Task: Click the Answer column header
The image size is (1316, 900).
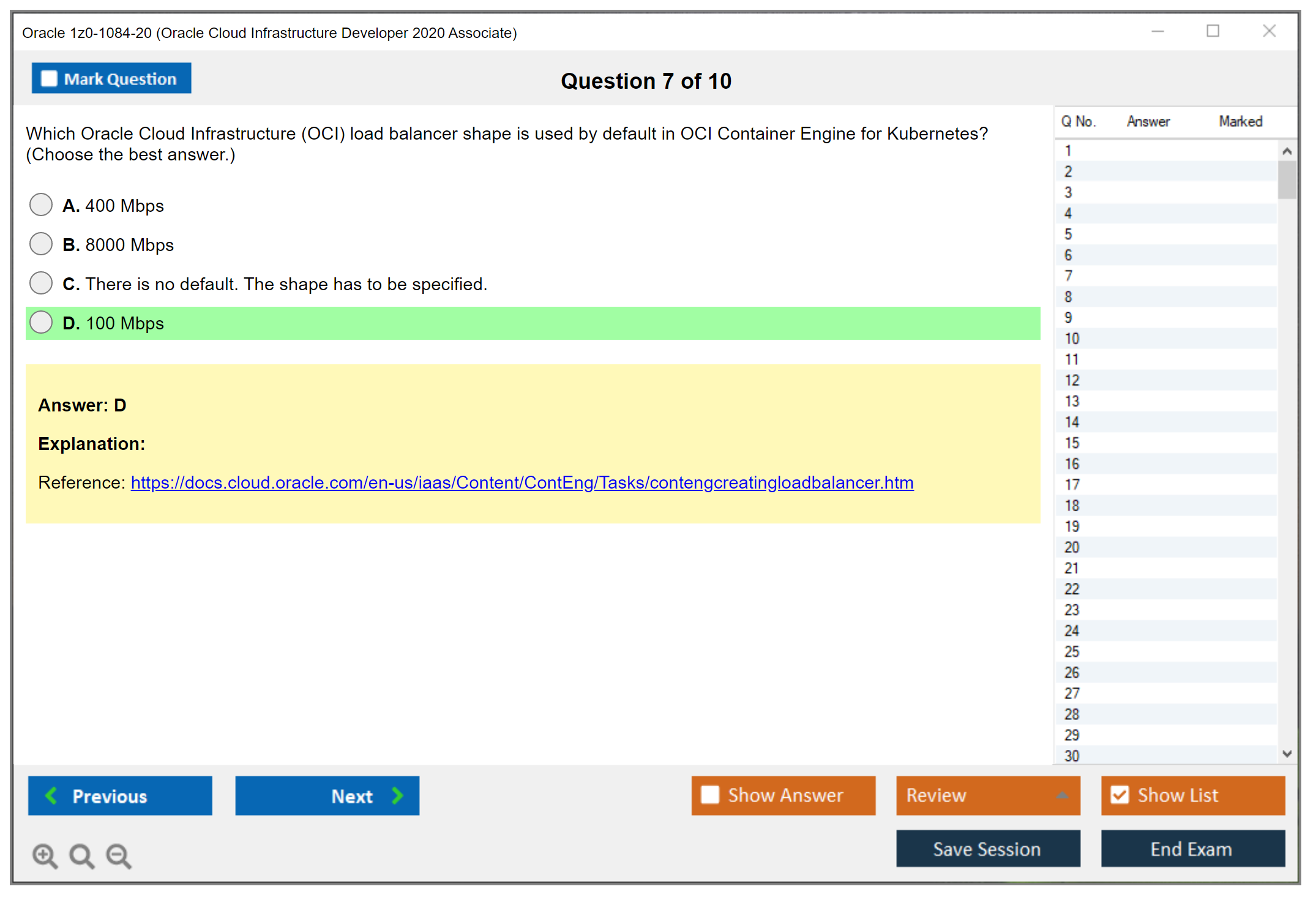Action: point(1148,121)
